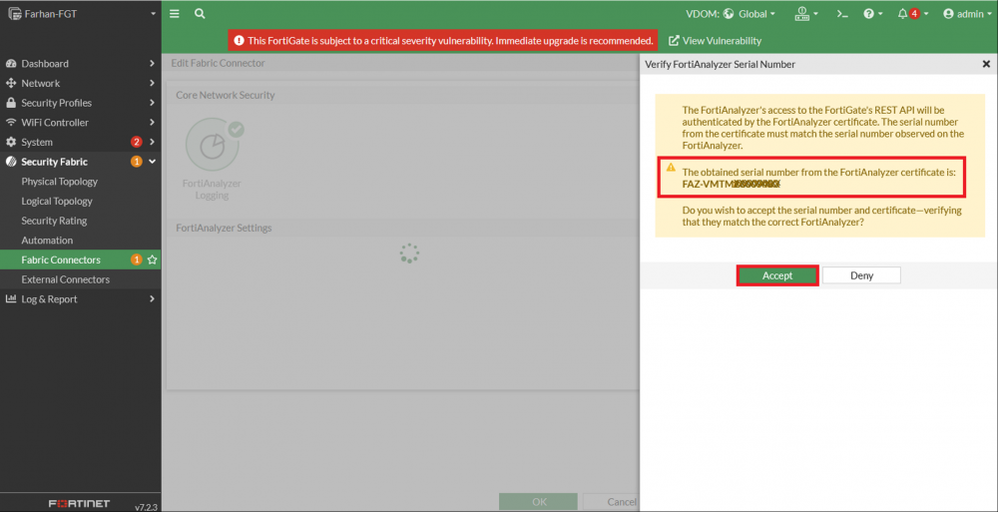Image resolution: width=998 pixels, height=512 pixels.
Task: Click the notification count badge 4
Action: click(915, 13)
